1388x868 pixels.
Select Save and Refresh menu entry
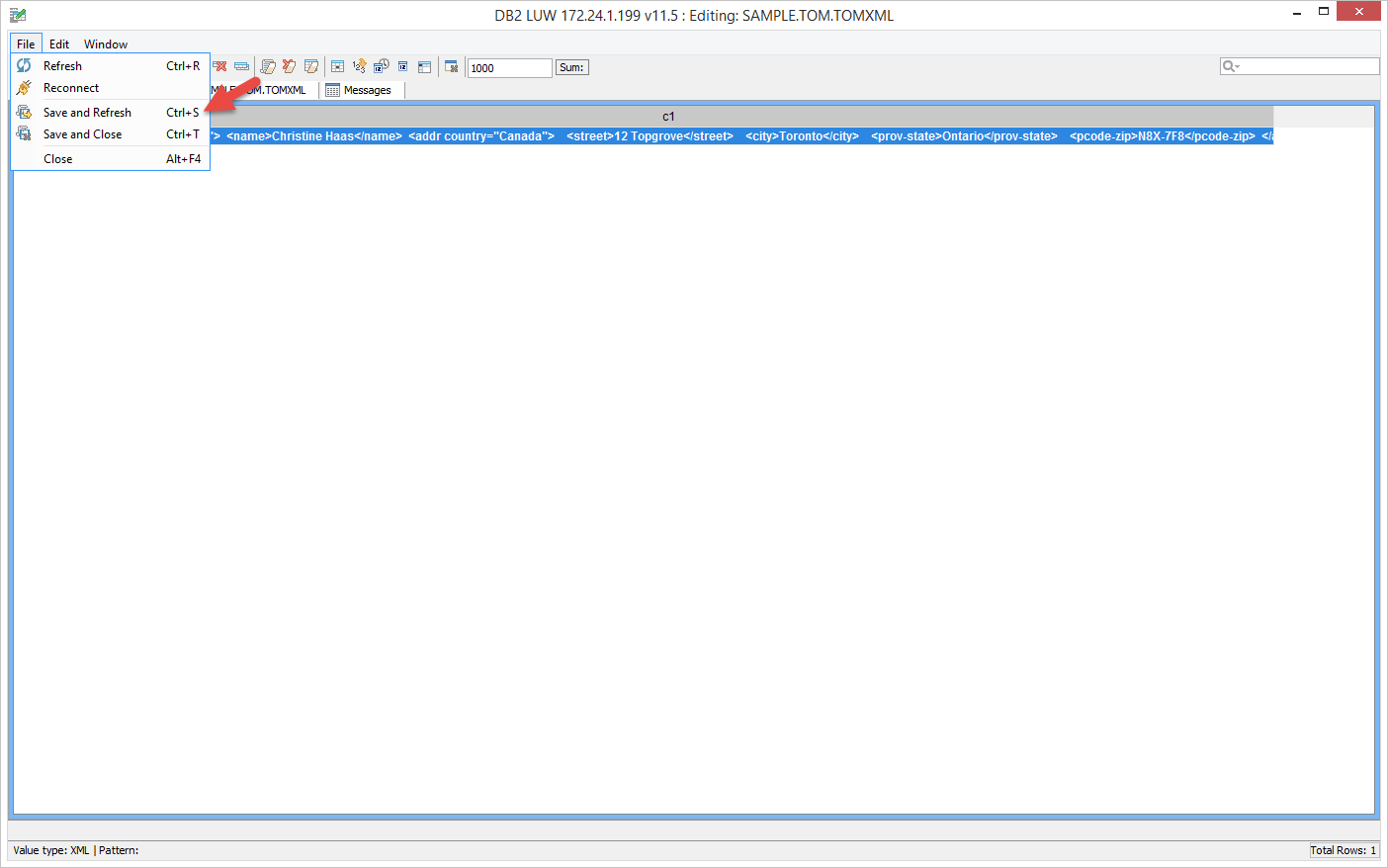pyautogui.click(x=87, y=113)
